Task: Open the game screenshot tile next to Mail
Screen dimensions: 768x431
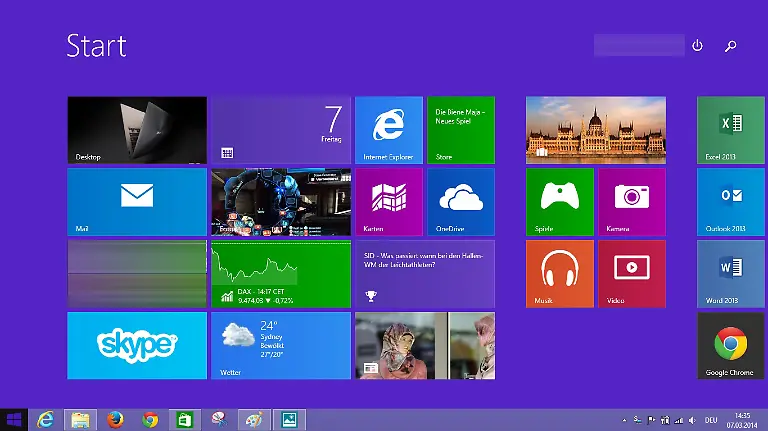Action: pyautogui.click(x=281, y=202)
